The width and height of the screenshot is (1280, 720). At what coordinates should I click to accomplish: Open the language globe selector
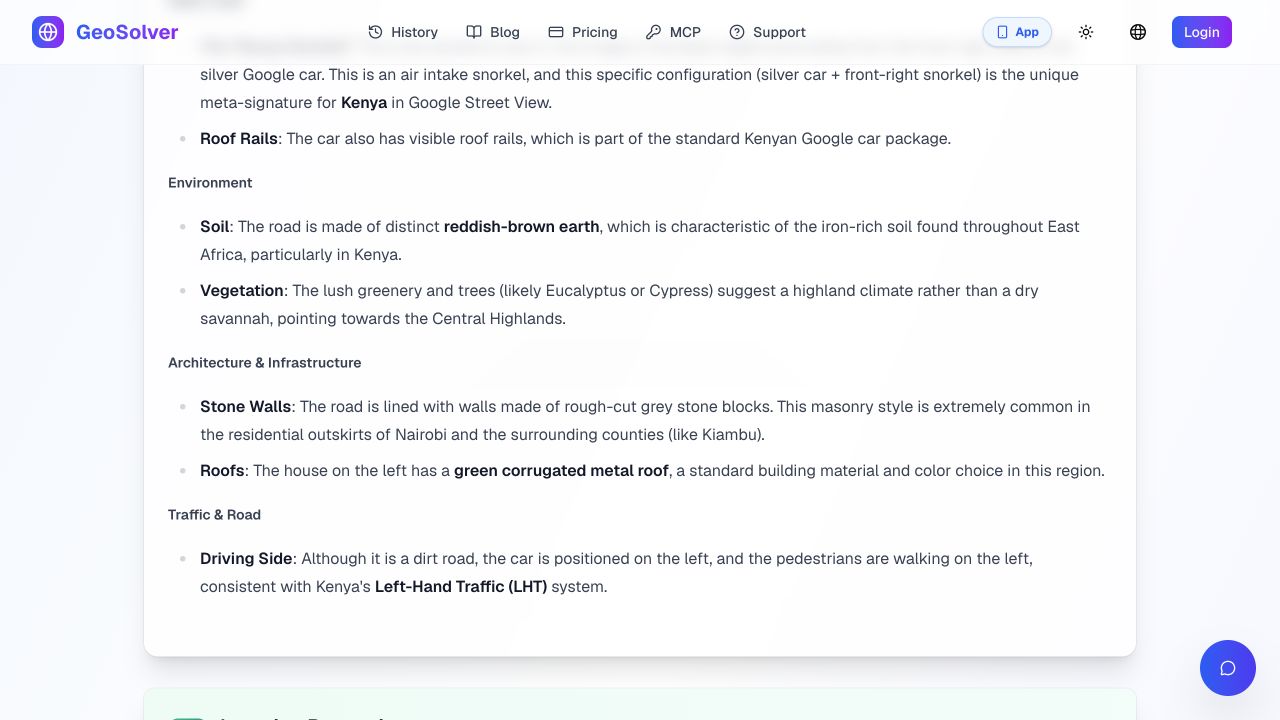point(1138,32)
